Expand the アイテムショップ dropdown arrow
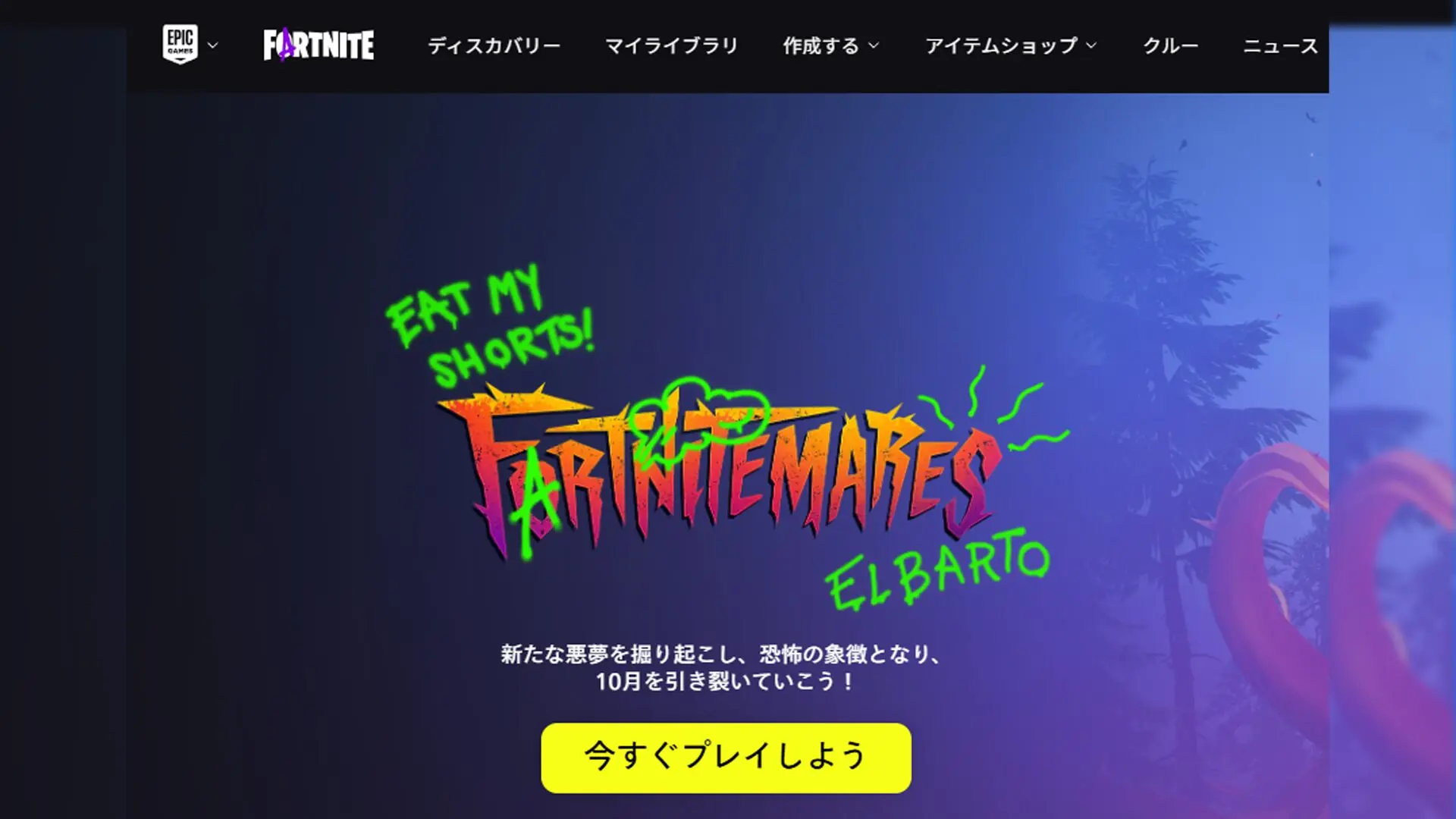The height and width of the screenshot is (819, 1456). coord(1091,45)
